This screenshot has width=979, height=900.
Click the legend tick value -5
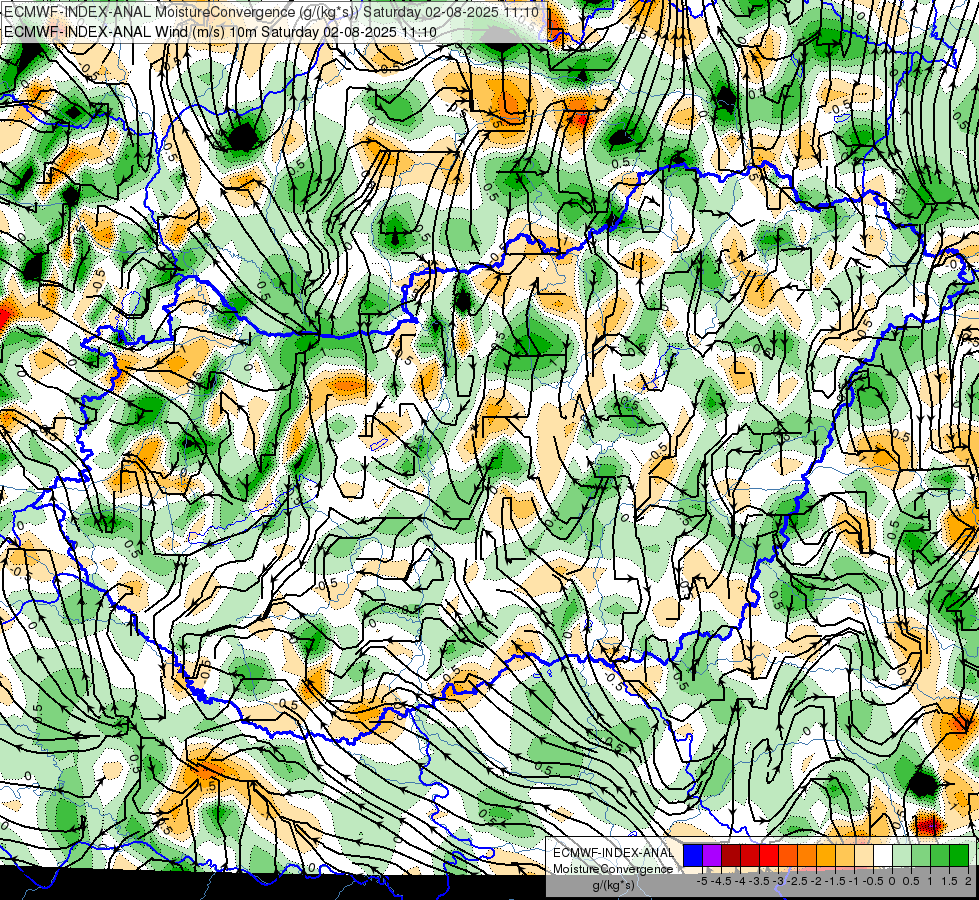[x=702, y=881]
